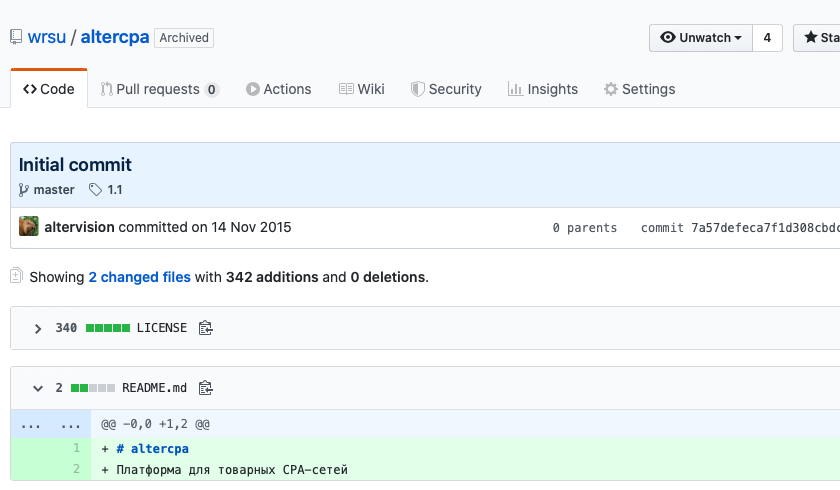Click the watchers count 4
The width and height of the screenshot is (840, 490).
pyautogui.click(x=767, y=38)
